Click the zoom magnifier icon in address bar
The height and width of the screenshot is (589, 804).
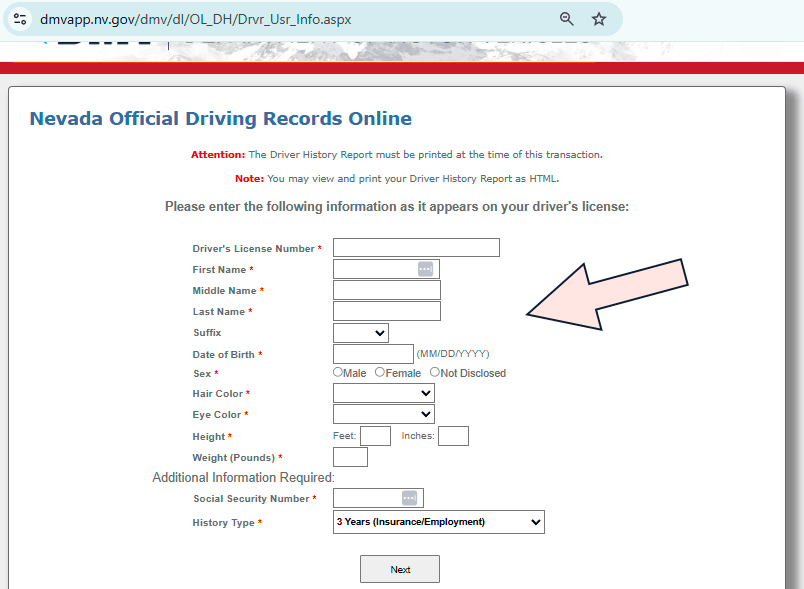coord(567,19)
